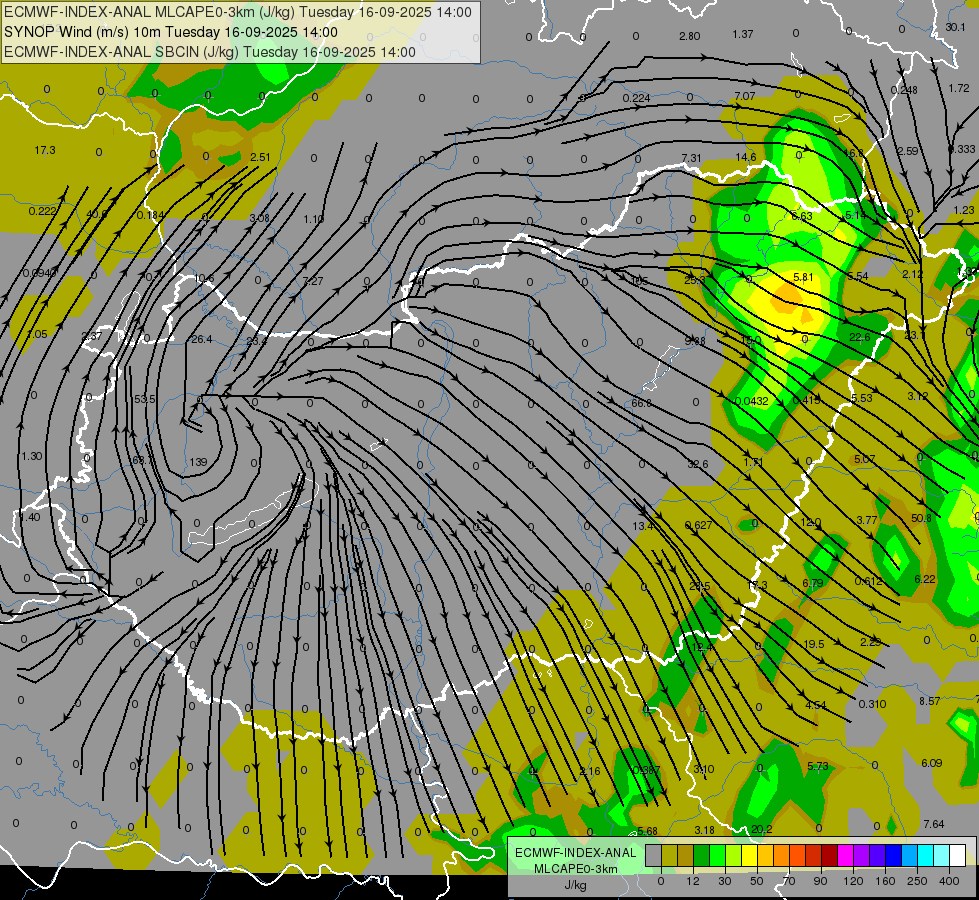Click the legend scale label 50

pos(757,881)
